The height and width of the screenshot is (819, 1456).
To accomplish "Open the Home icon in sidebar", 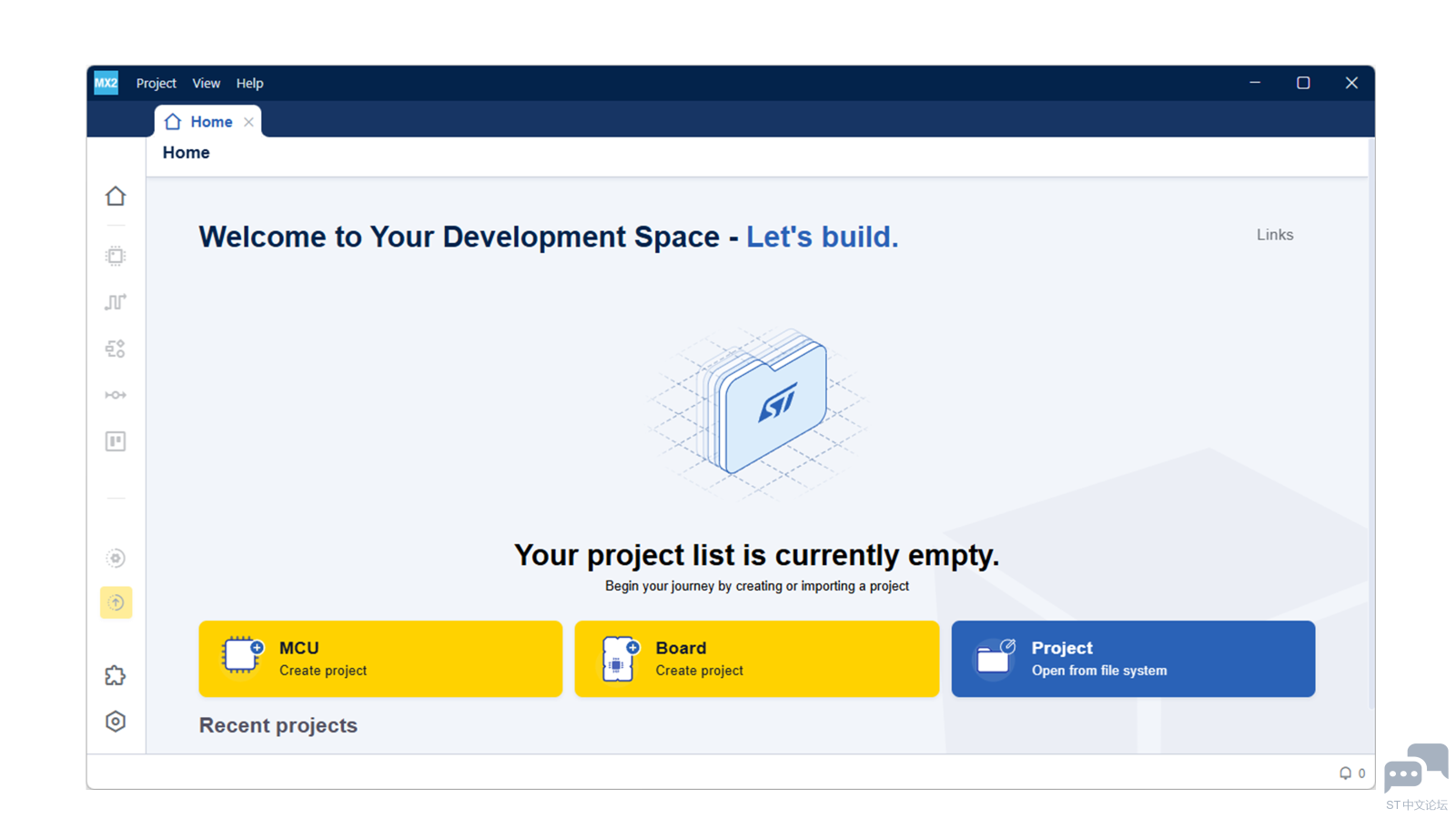I will tap(116, 196).
